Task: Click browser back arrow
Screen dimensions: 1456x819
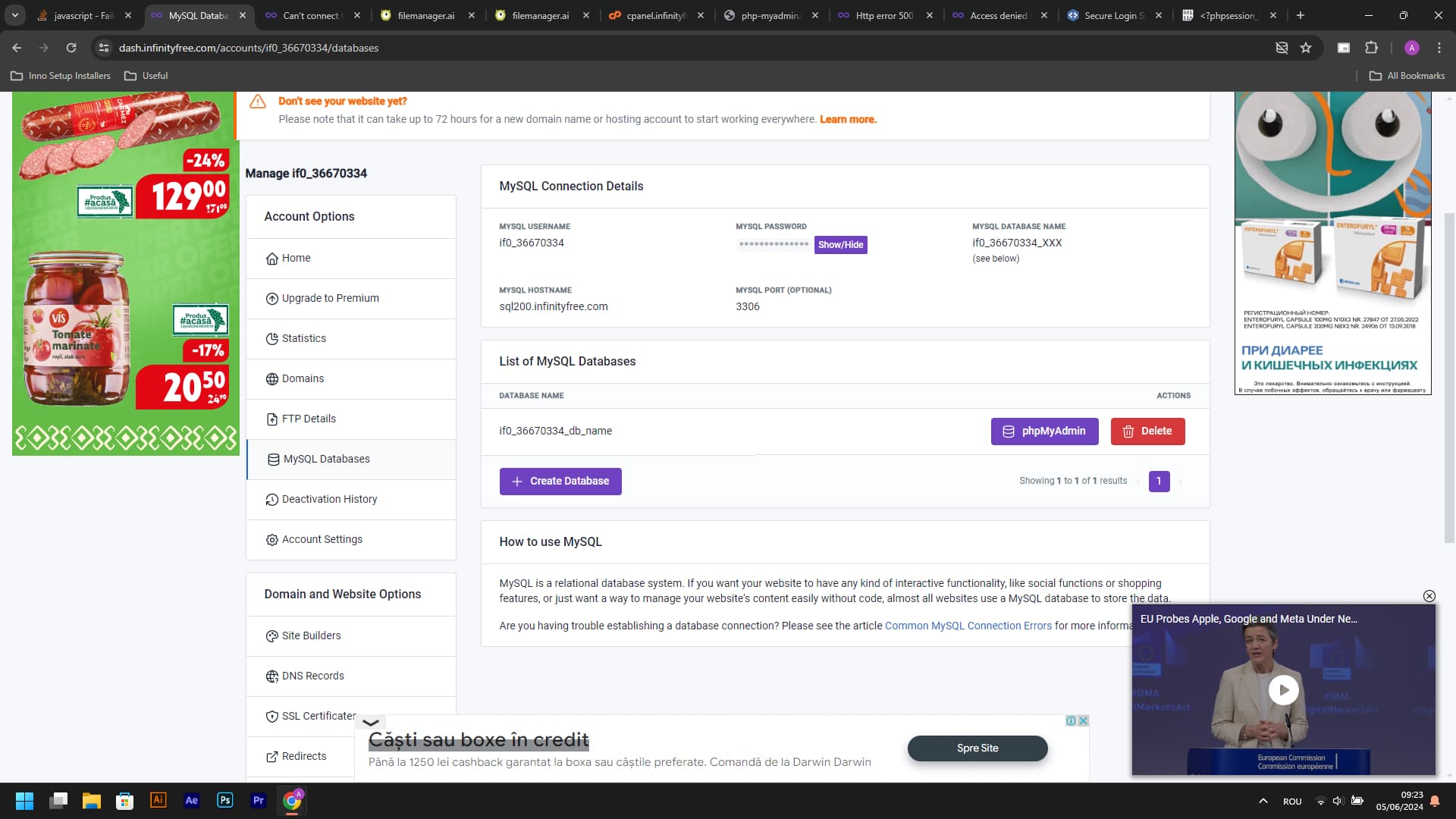Action: tap(17, 48)
